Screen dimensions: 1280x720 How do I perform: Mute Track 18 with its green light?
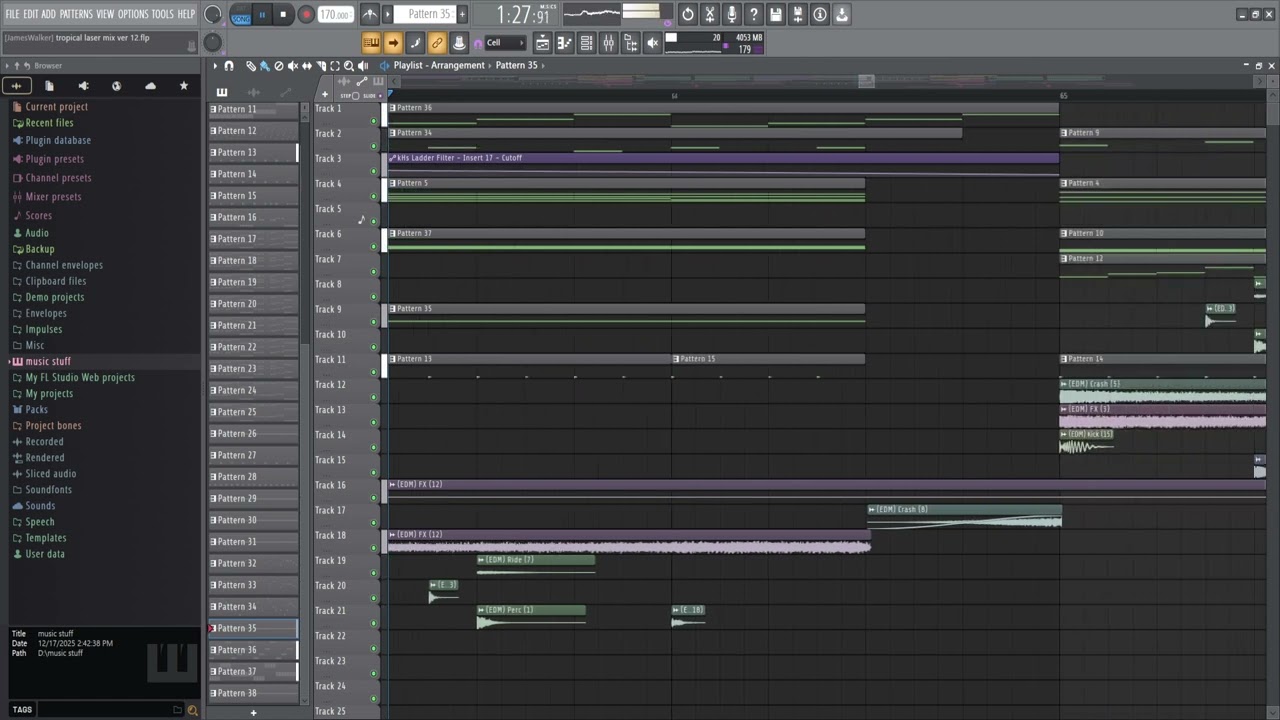374,548
